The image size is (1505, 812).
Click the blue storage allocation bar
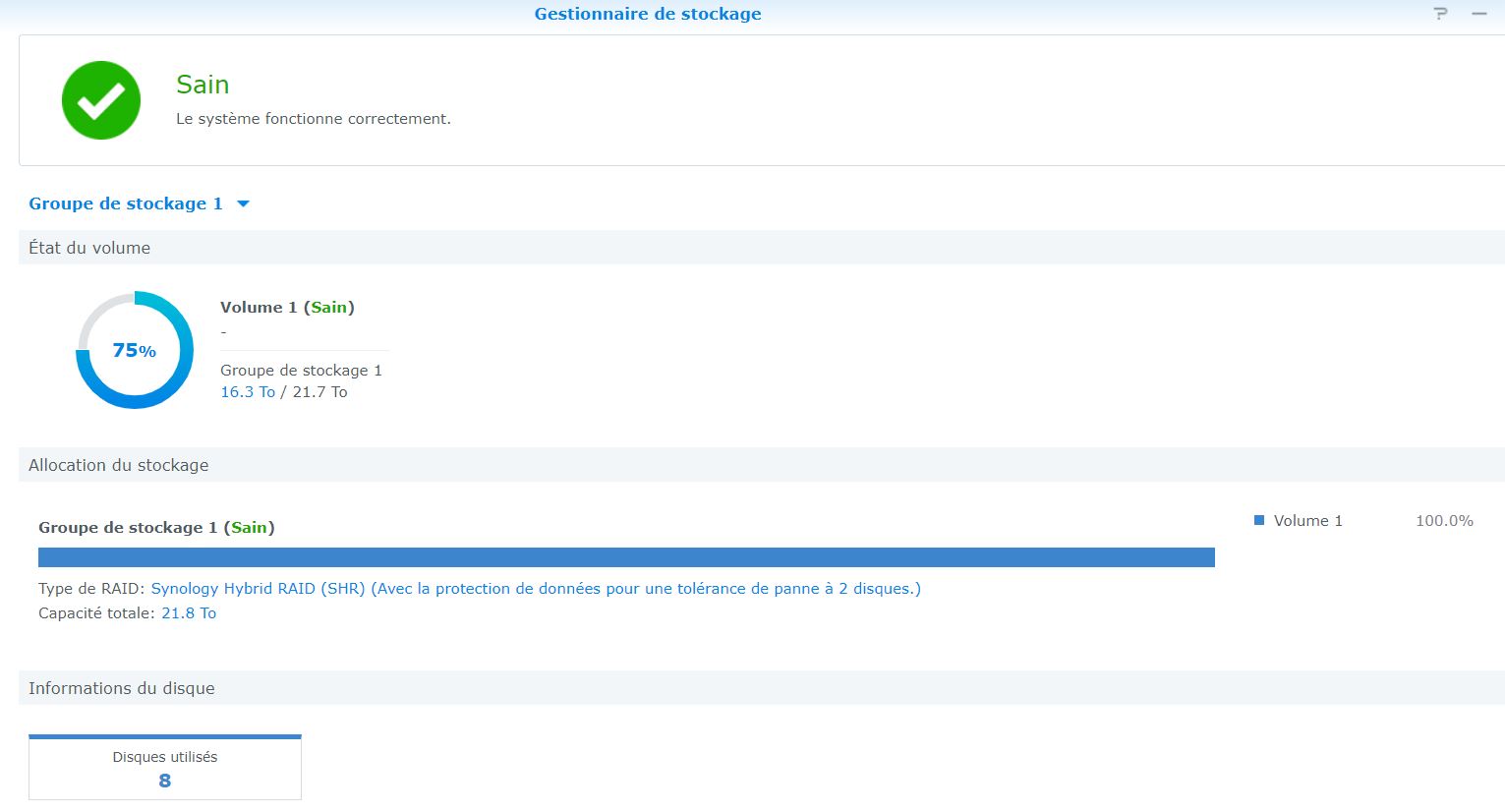626,557
